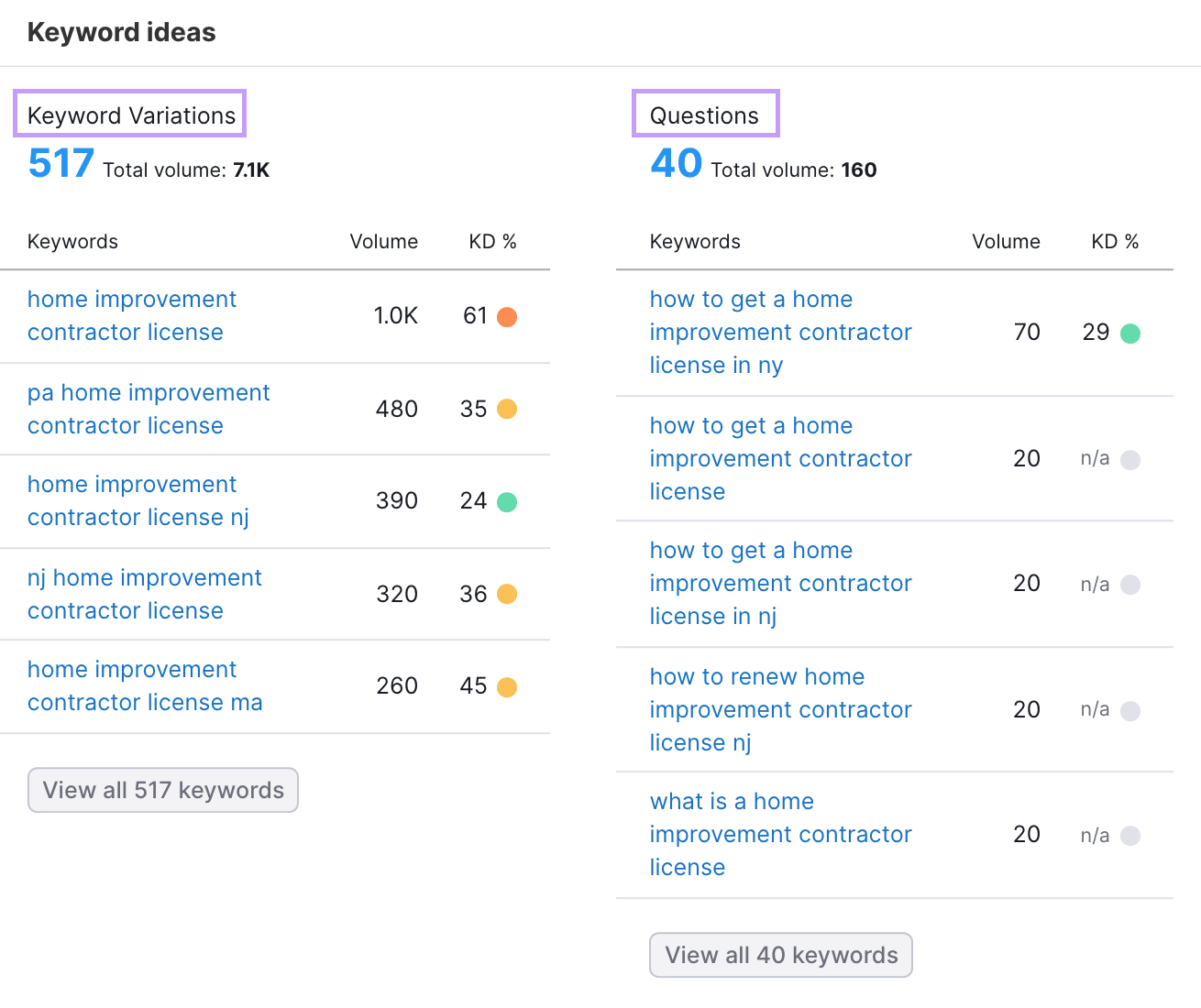The image size is (1201, 1008).
Task: Switch to the Questions section
Action: [x=705, y=114]
